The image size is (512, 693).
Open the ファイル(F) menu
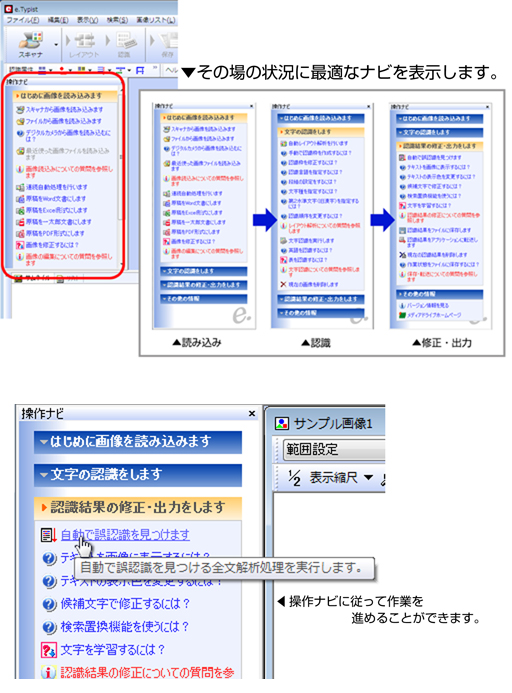(22, 20)
